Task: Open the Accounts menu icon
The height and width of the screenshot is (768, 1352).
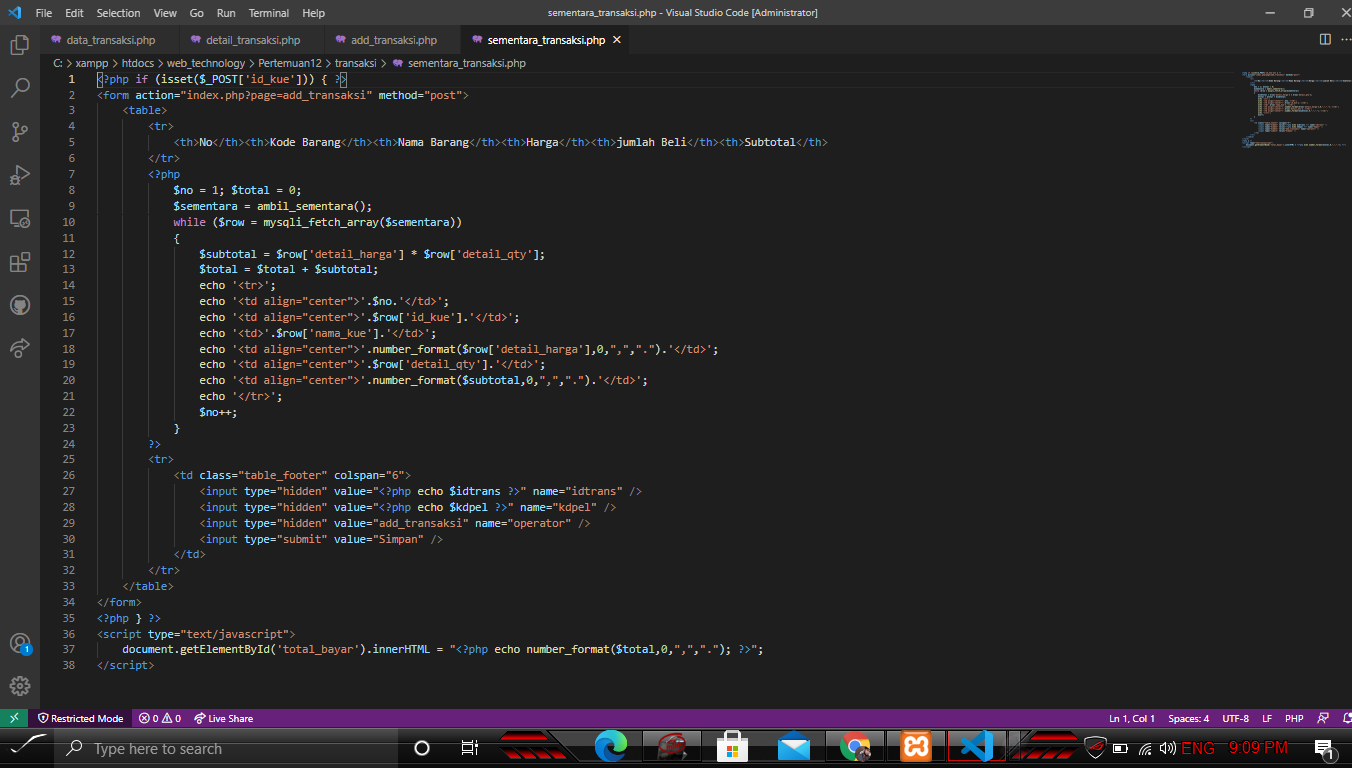Action: (20, 643)
